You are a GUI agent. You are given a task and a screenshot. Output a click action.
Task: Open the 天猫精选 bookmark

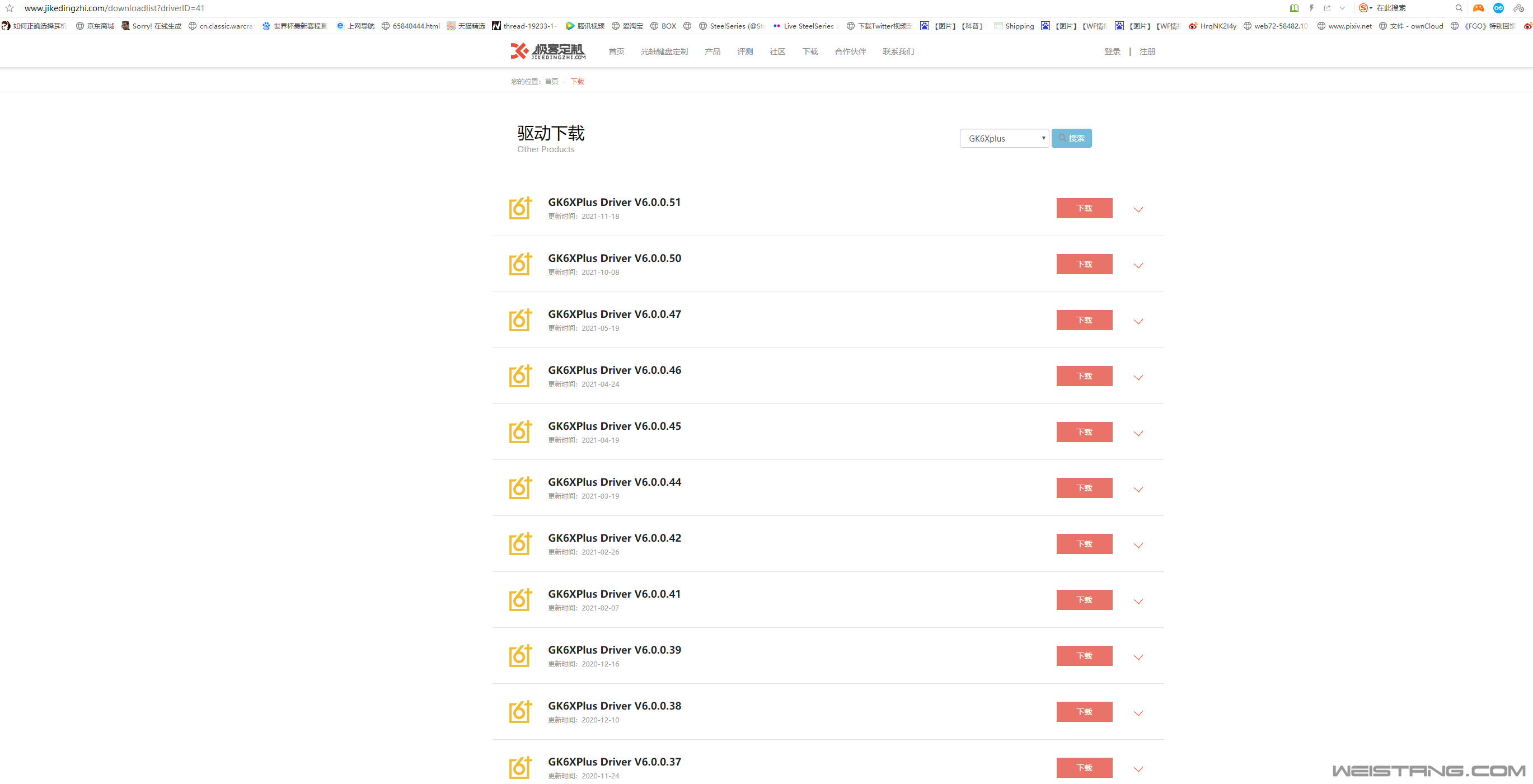466,26
